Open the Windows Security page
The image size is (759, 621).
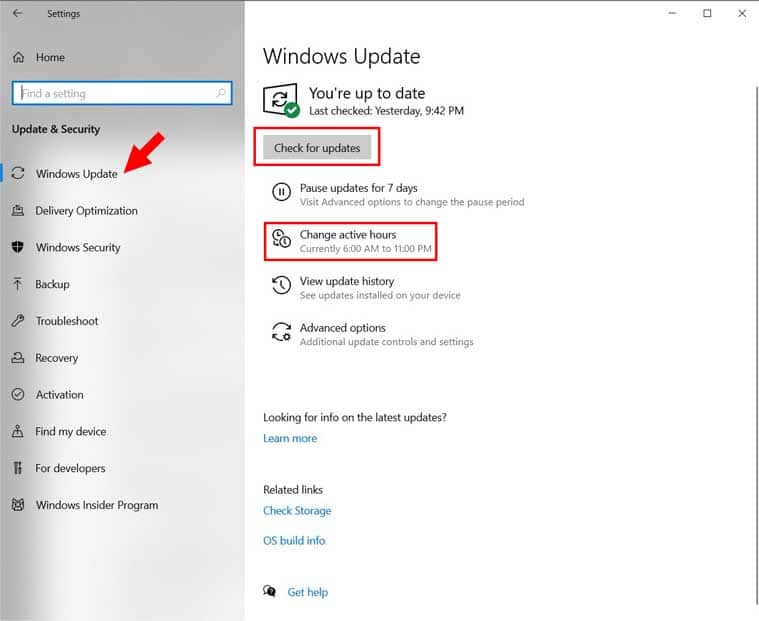point(78,247)
